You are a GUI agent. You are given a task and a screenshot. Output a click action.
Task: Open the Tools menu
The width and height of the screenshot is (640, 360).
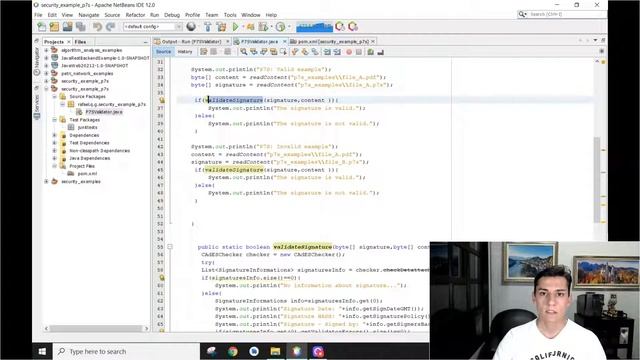pyautogui.click(x=230, y=15)
